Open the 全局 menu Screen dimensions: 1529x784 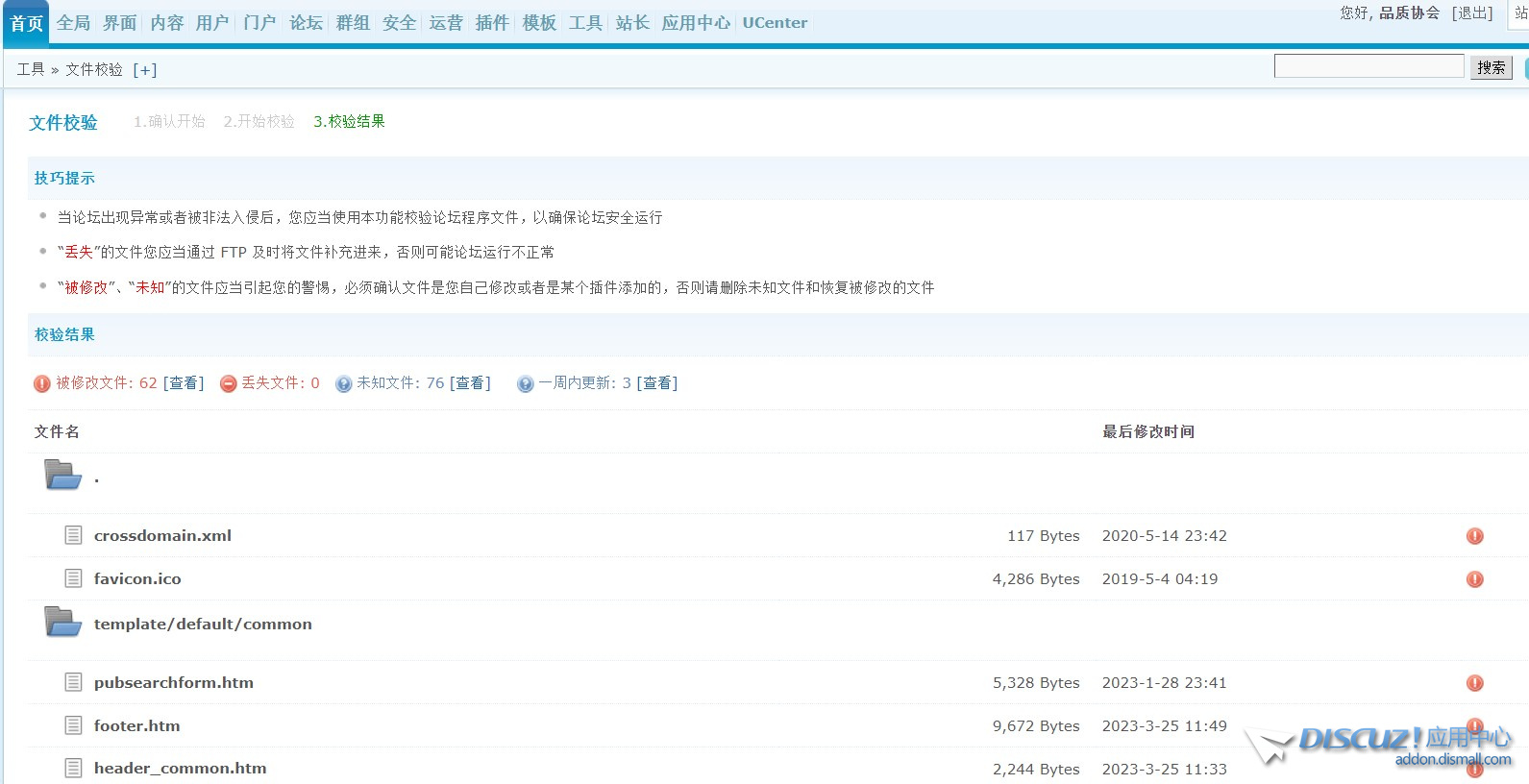pyautogui.click(x=73, y=23)
